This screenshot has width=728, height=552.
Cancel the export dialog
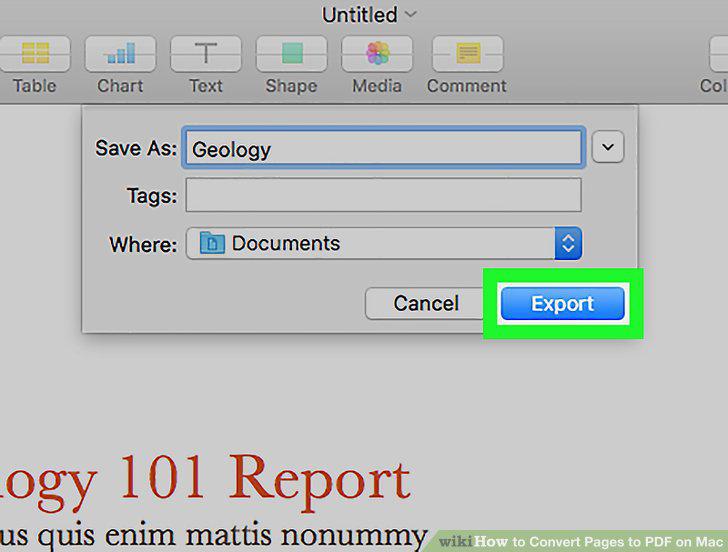click(426, 303)
